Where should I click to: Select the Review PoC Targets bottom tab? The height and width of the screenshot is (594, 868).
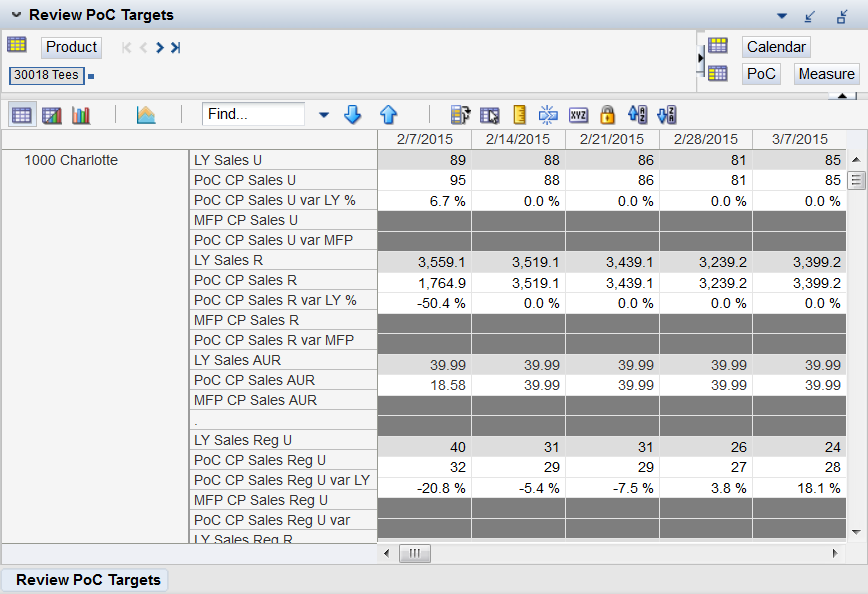[x=88, y=580]
